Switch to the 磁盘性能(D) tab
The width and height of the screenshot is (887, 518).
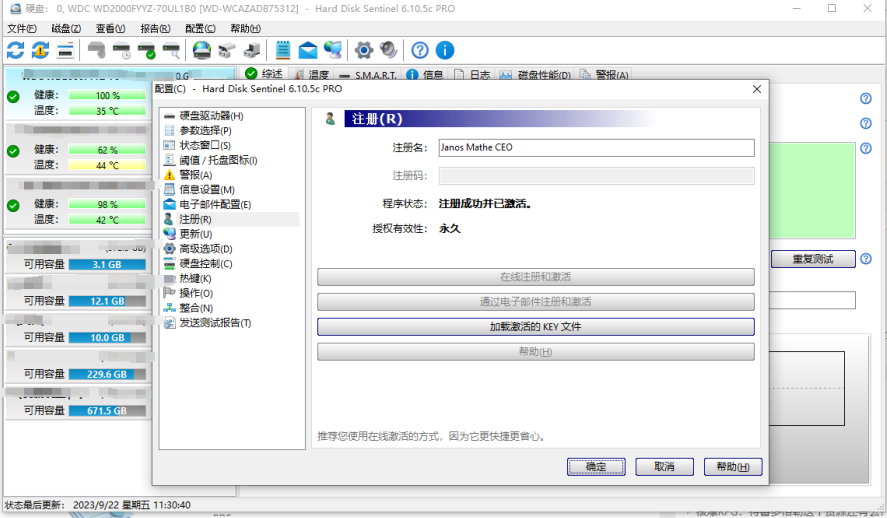tap(536, 75)
